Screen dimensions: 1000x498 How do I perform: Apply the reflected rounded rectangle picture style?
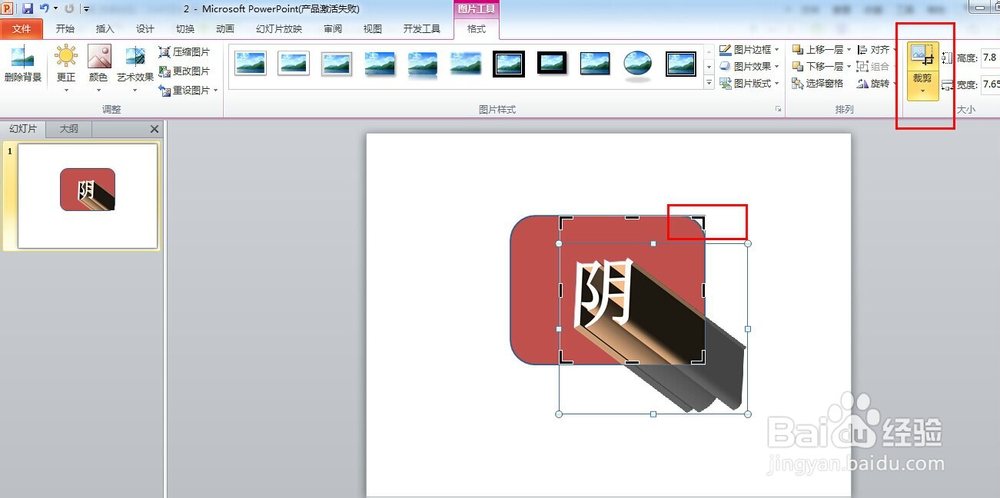pyautogui.click(x=423, y=64)
